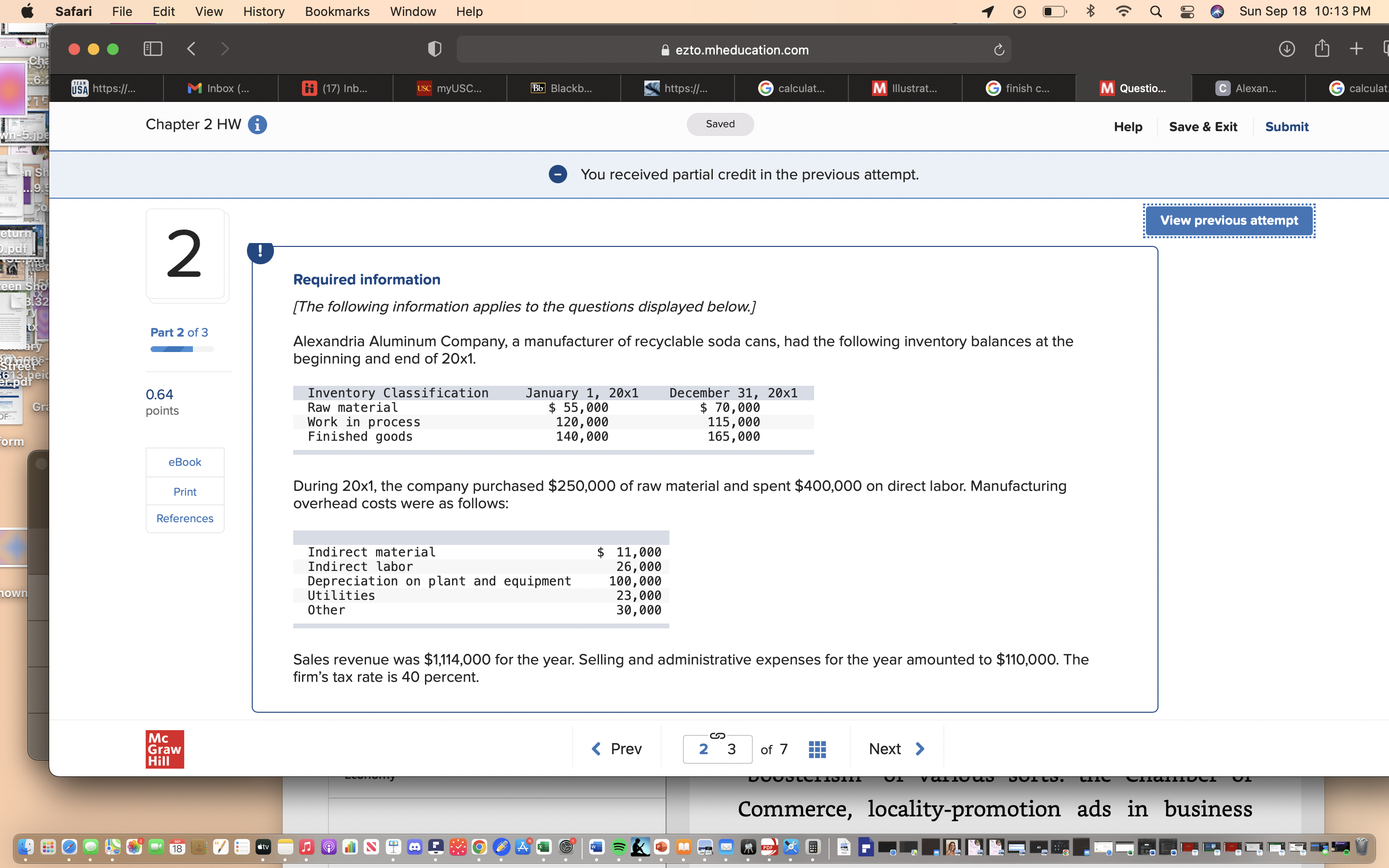Open the History menu
This screenshot has height=868, width=1389.
pos(263,12)
